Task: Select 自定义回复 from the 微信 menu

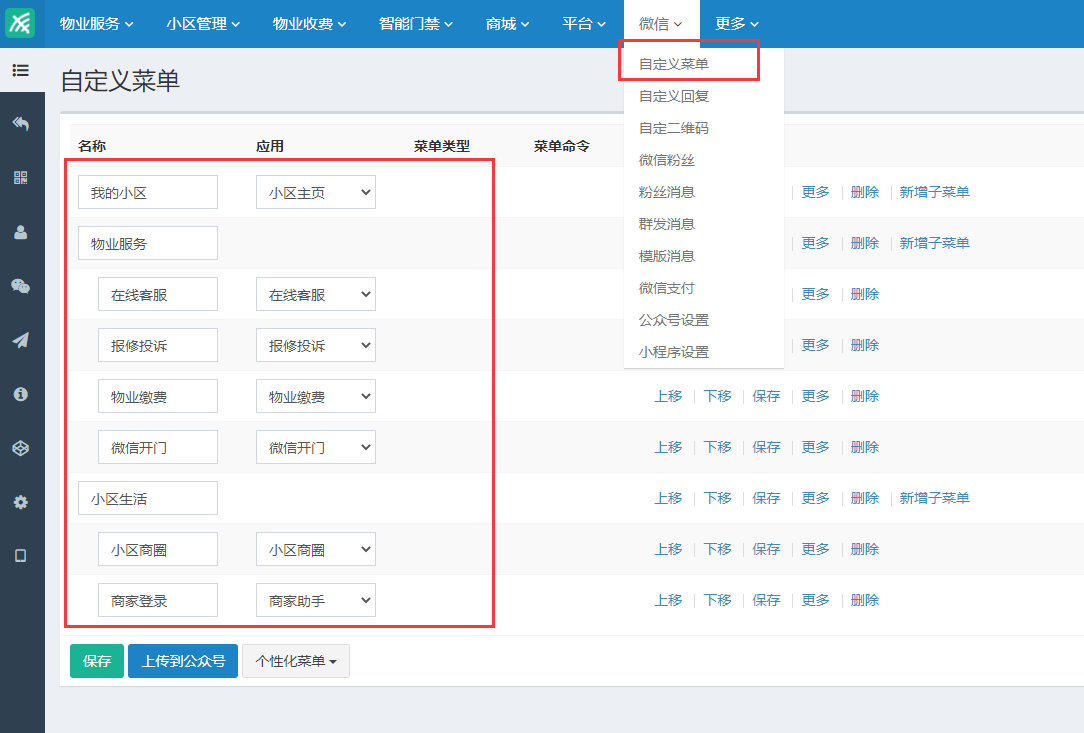Action: (673, 96)
